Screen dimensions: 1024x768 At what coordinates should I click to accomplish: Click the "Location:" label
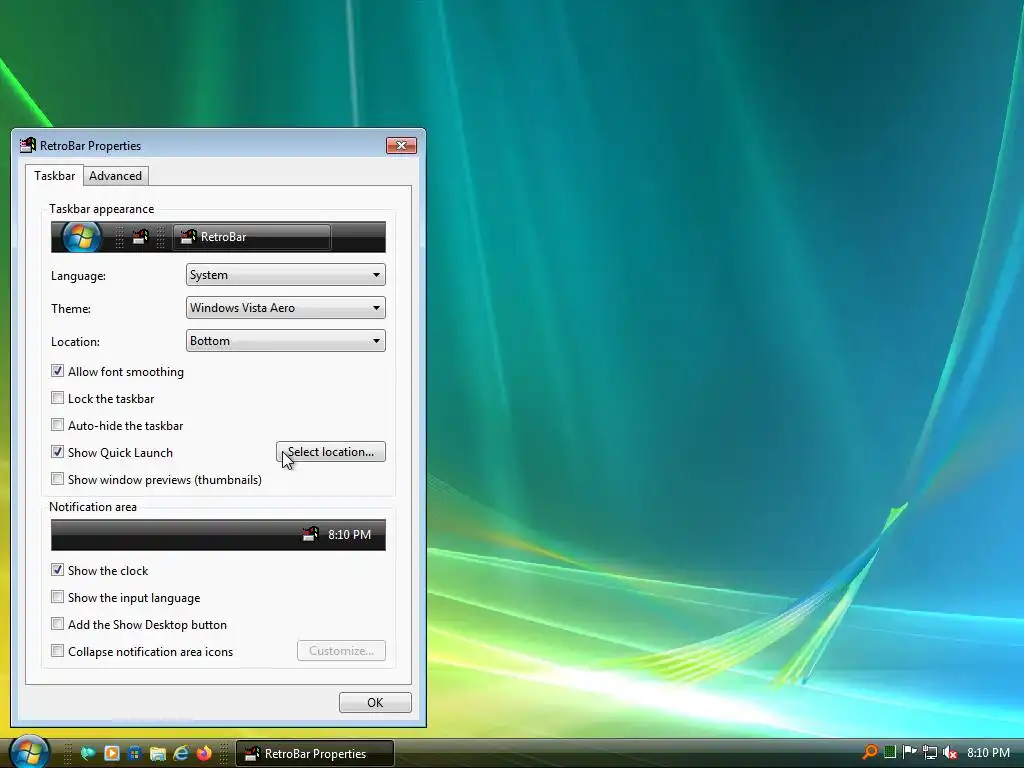[x=75, y=342]
